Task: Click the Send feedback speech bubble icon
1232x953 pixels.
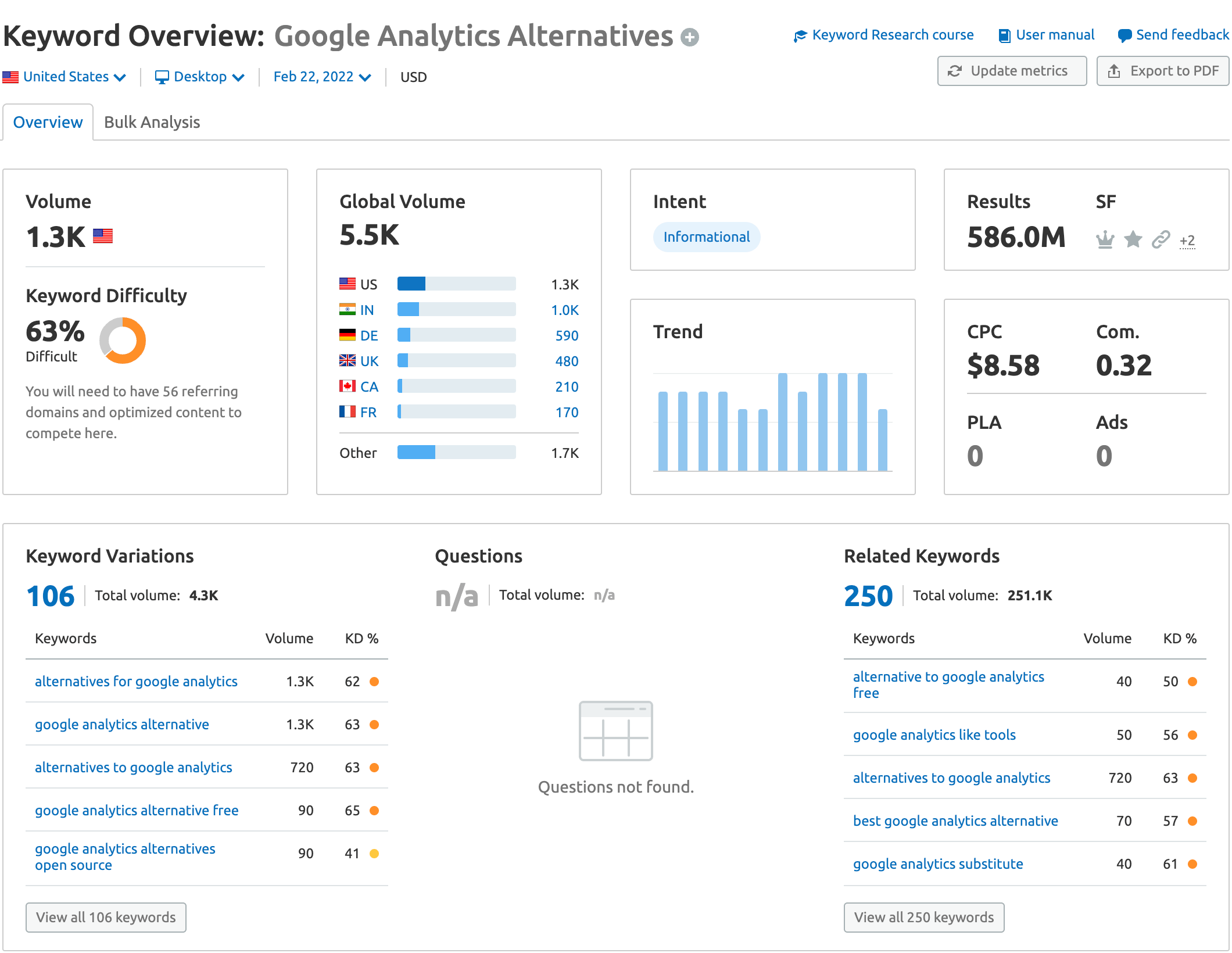Action: 1124,36
